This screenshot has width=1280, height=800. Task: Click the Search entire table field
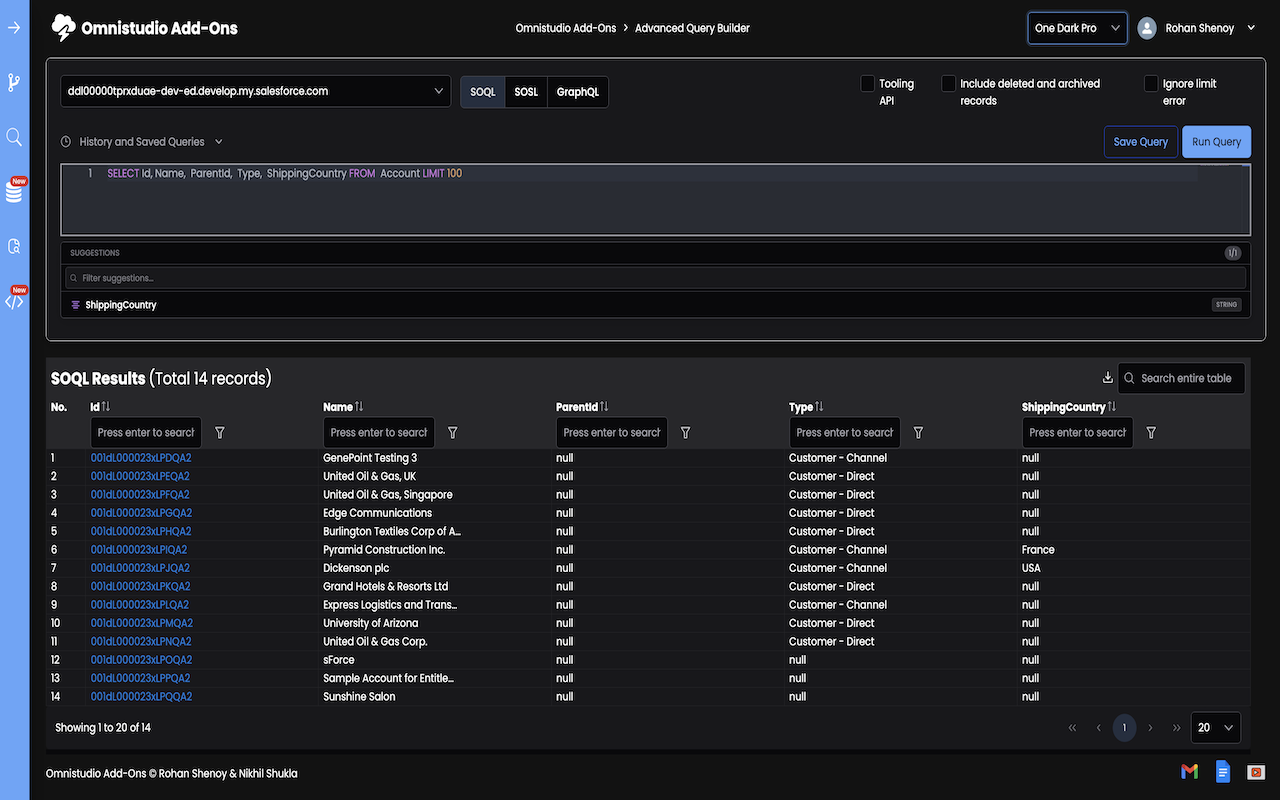click(1182, 378)
